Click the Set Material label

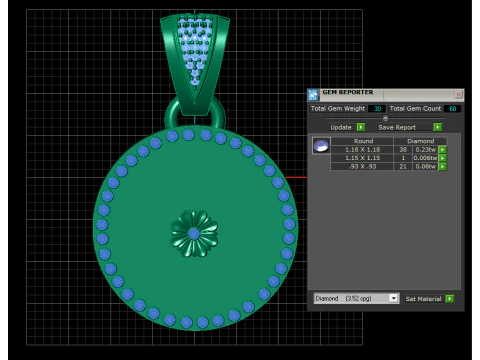point(423,299)
